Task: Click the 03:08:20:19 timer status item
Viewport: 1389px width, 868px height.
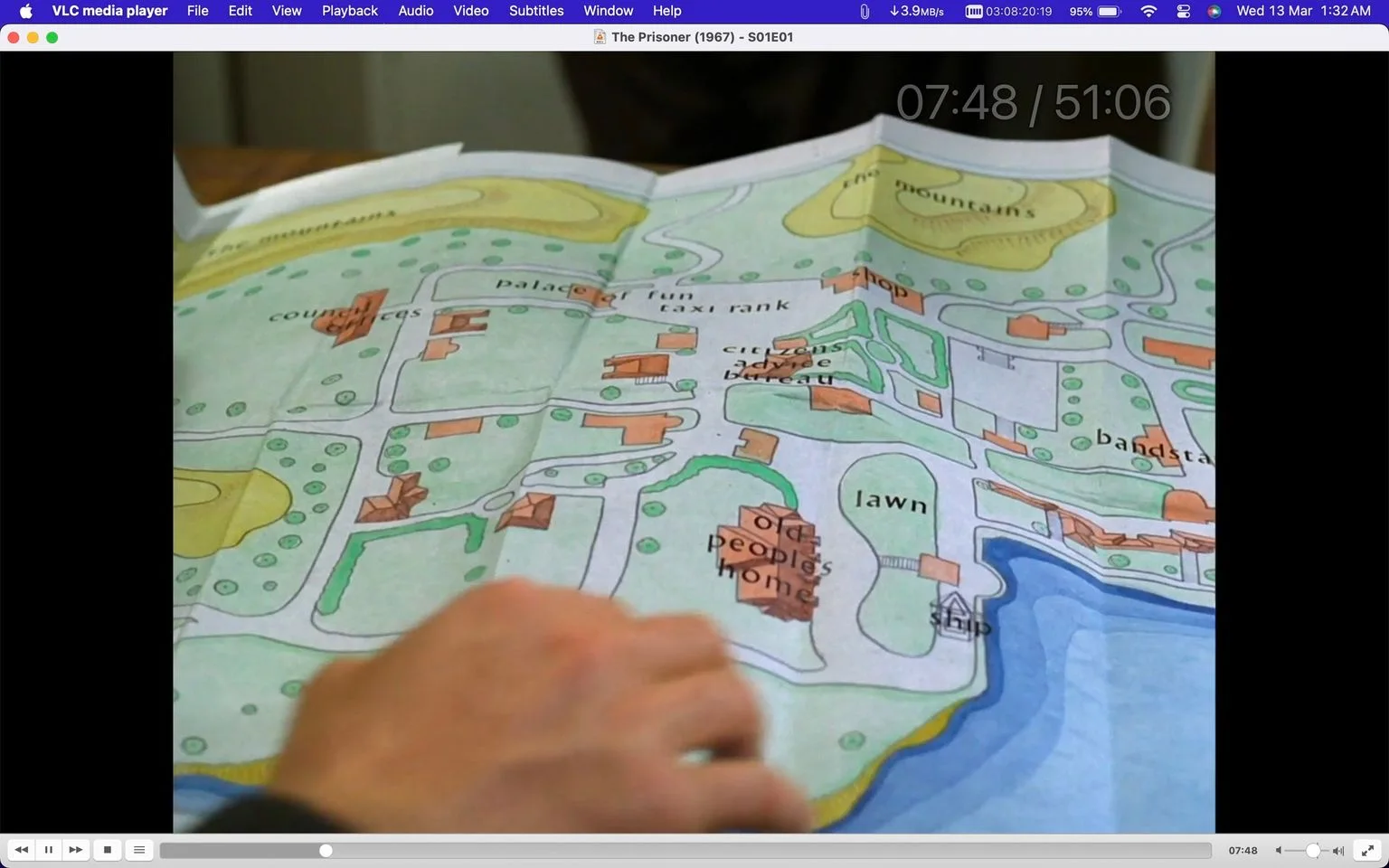Action: point(1009,11)
